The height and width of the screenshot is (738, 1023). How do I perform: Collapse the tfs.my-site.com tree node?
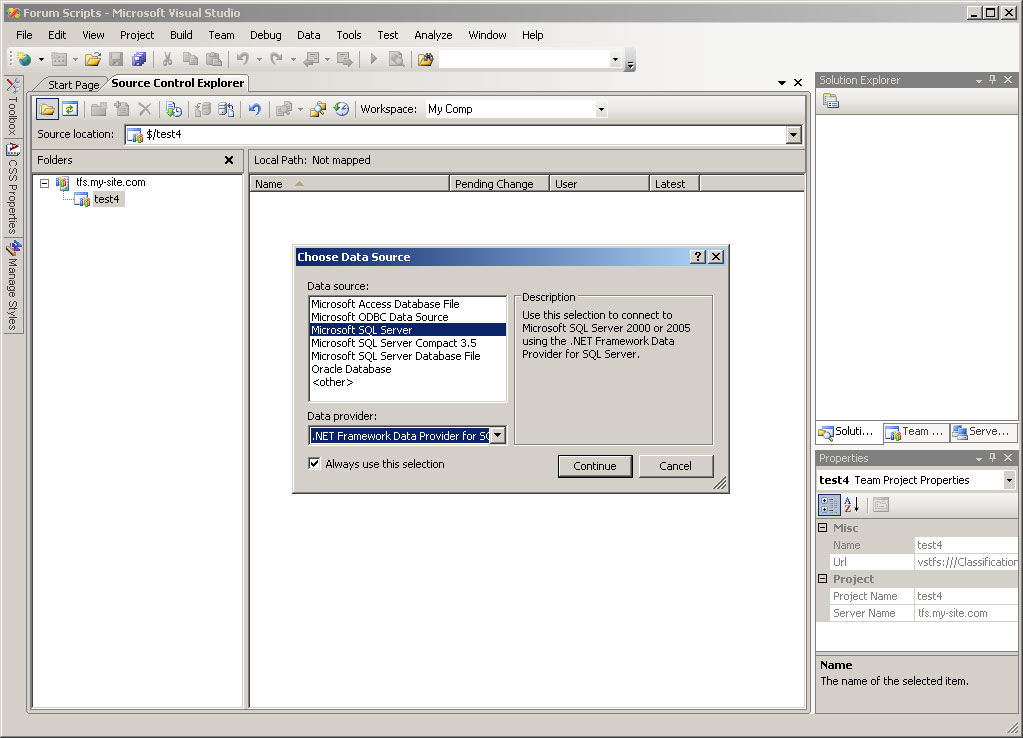pyautogui.click(x=44, y=183)
